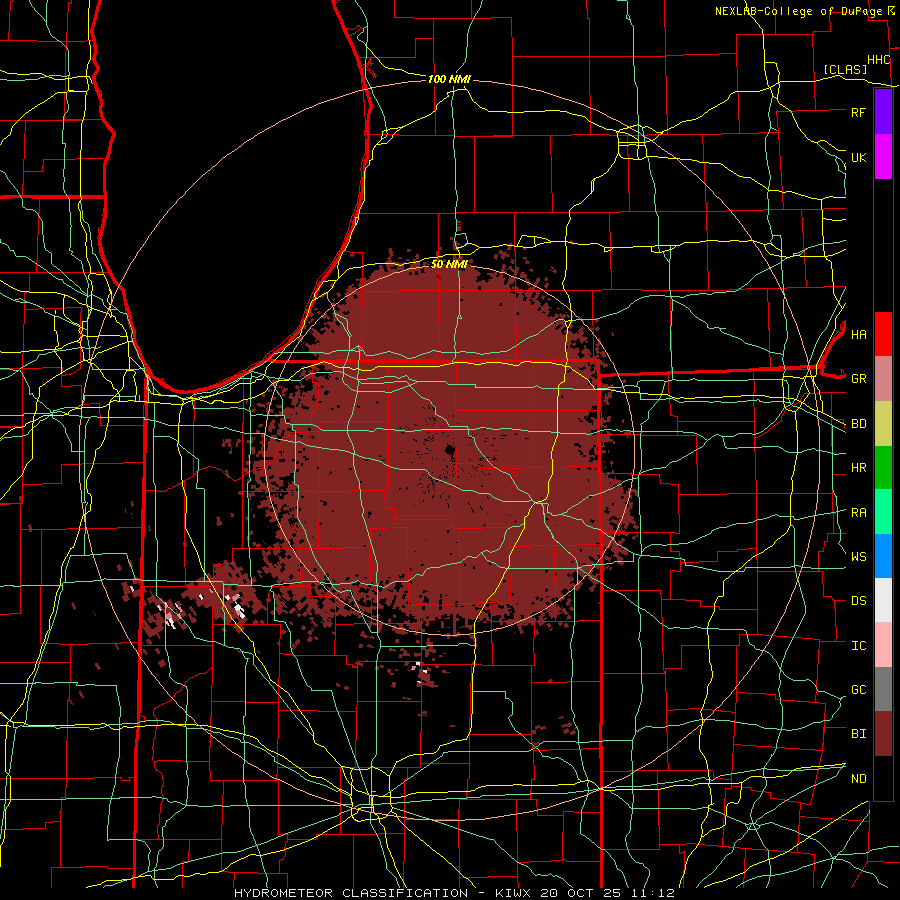Choose the blue WS legend swatch
This screenshot has height=900, width=900.
click(883, 556)
